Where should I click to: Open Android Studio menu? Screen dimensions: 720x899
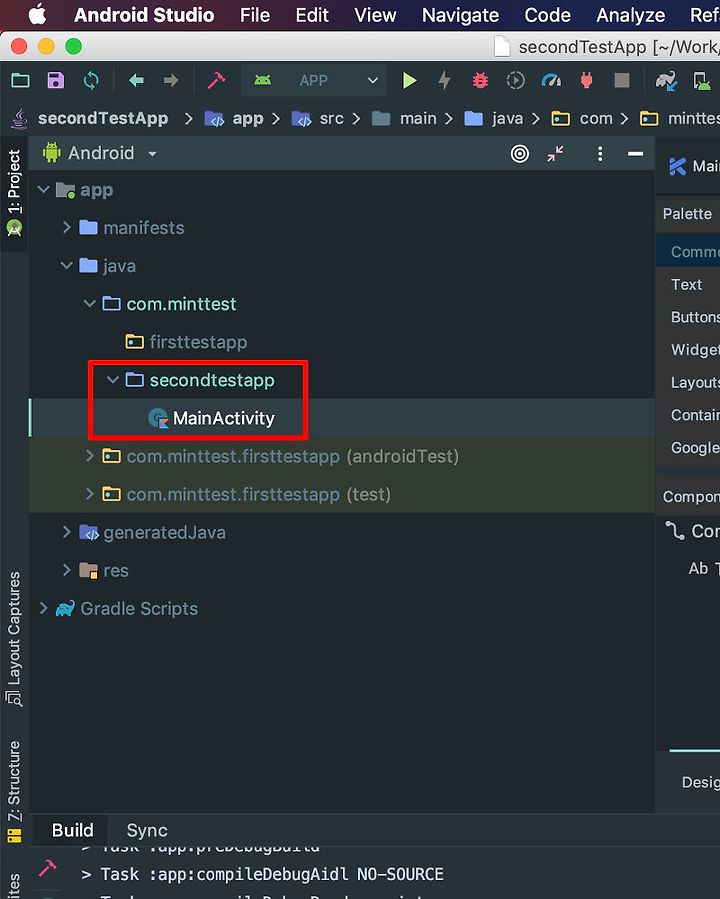pos(144,15)
